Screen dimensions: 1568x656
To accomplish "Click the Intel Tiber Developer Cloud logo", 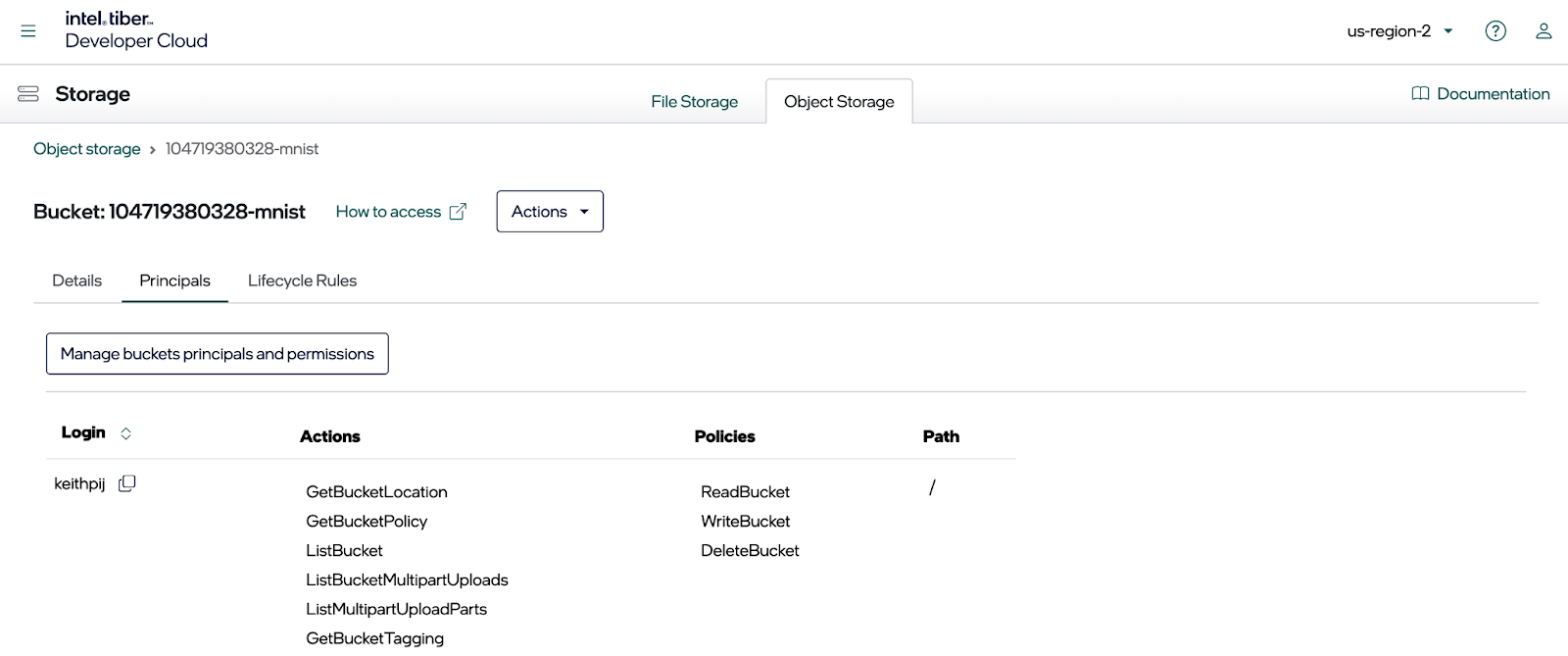I will (135, 30).
